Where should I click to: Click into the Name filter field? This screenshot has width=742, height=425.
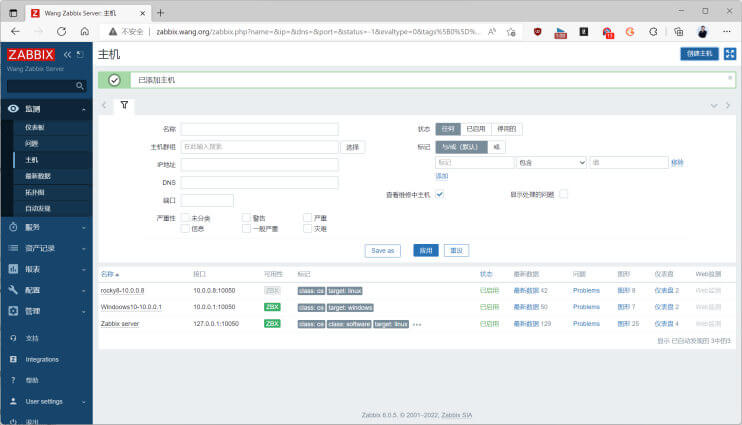(x=259, y=129)
